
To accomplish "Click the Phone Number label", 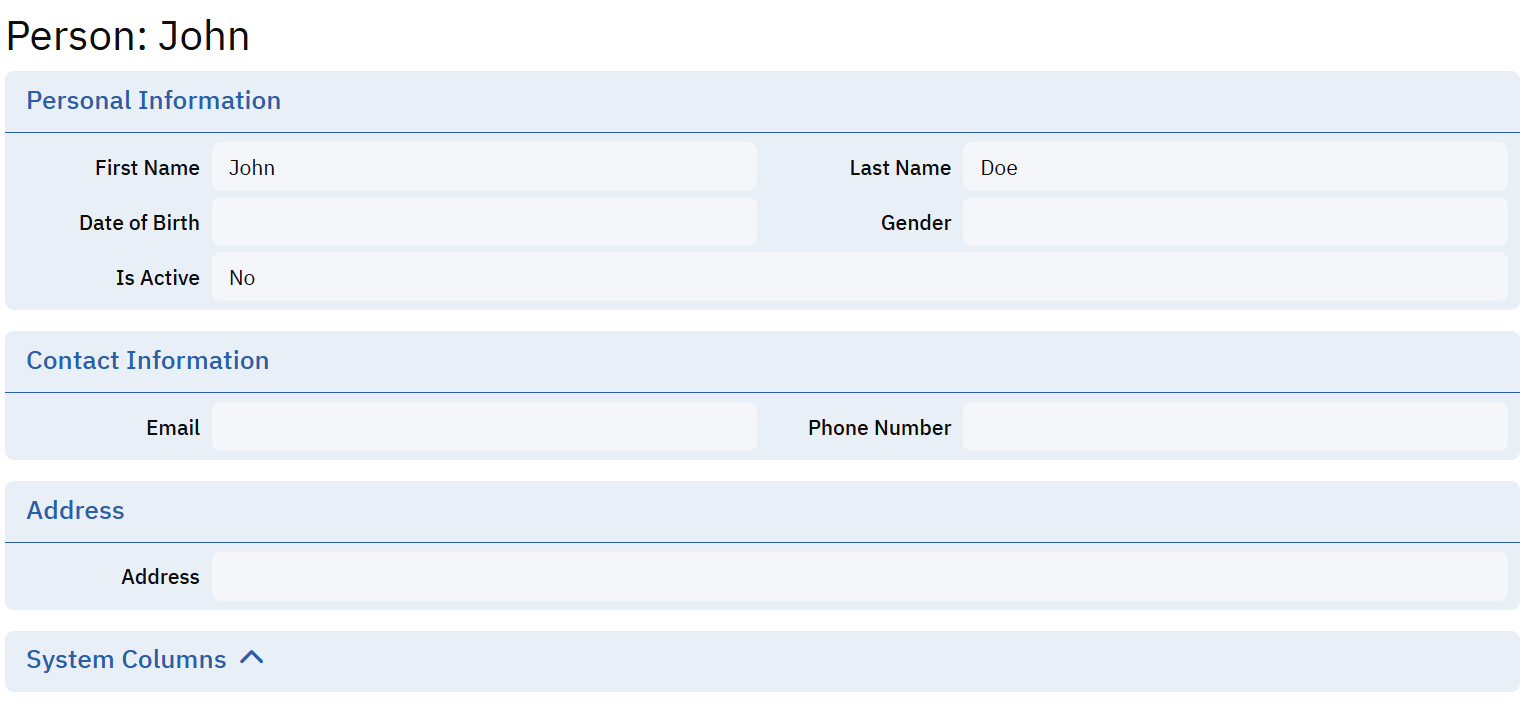I will coord(879,428).
